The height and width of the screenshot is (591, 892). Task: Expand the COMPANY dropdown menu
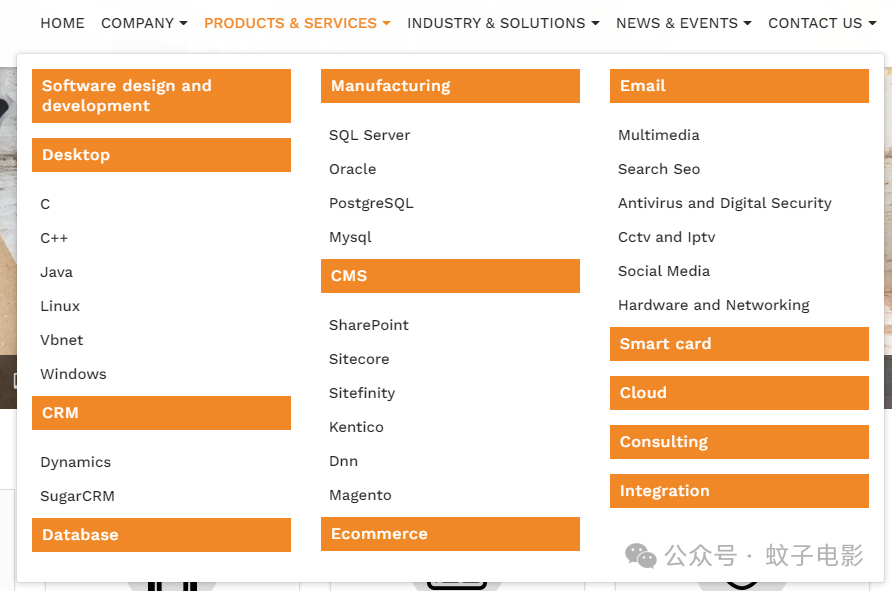(x=144, y=23)
